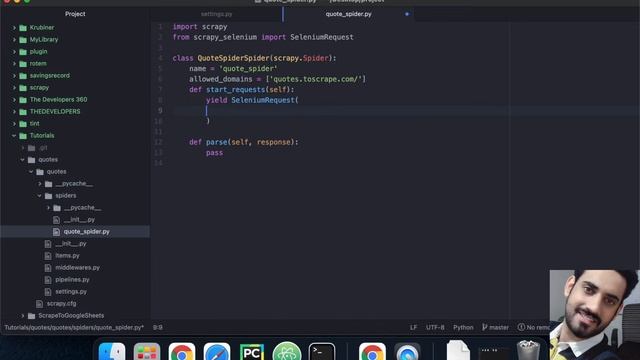Select the tint folder row
Viewport: 640px width, 360px height.
coord(75,124)
